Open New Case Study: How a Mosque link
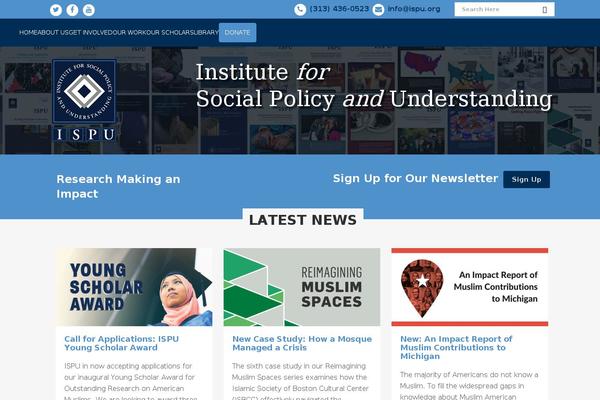The width and height of the screenshot is (600, 400). 302,343
